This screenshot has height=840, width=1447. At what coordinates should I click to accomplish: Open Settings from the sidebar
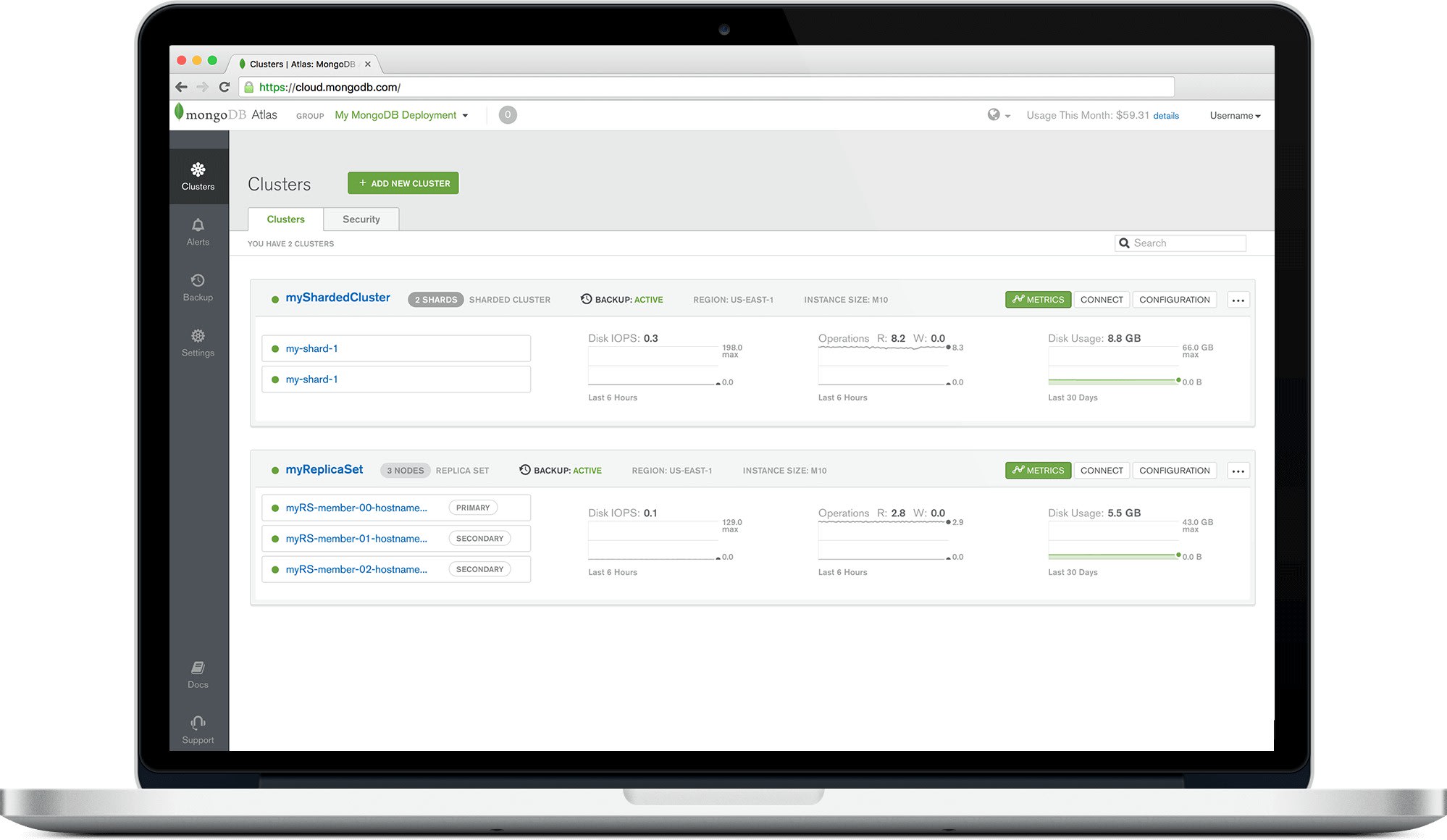click(x=198, y=341)
